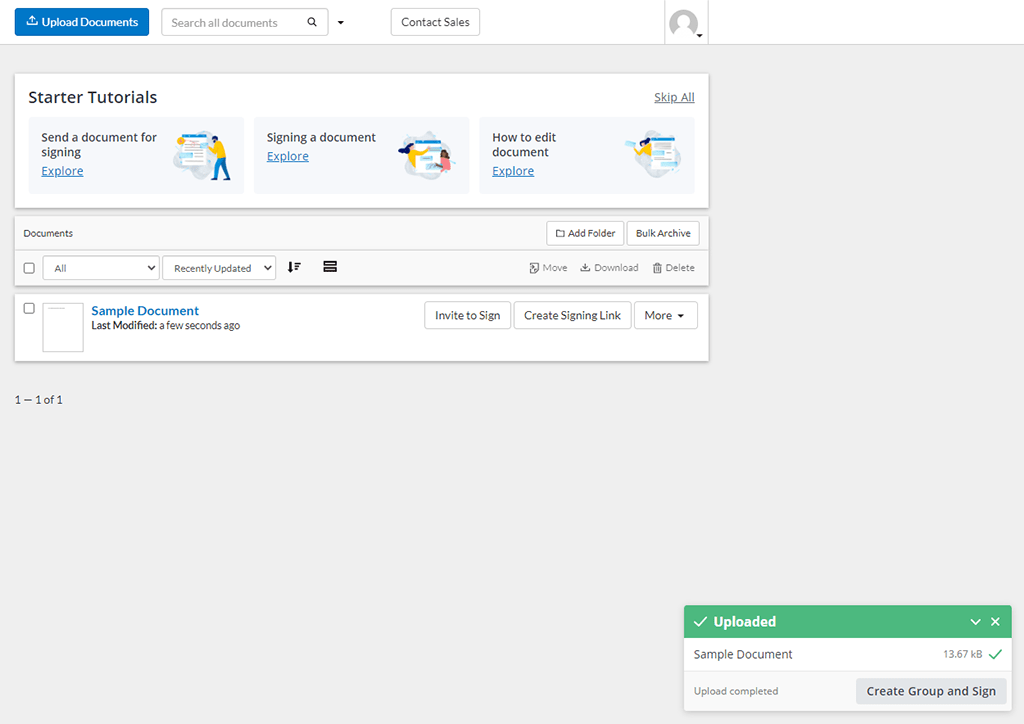
Task: Click Create Signing Link button
Action: click(572, 315)
